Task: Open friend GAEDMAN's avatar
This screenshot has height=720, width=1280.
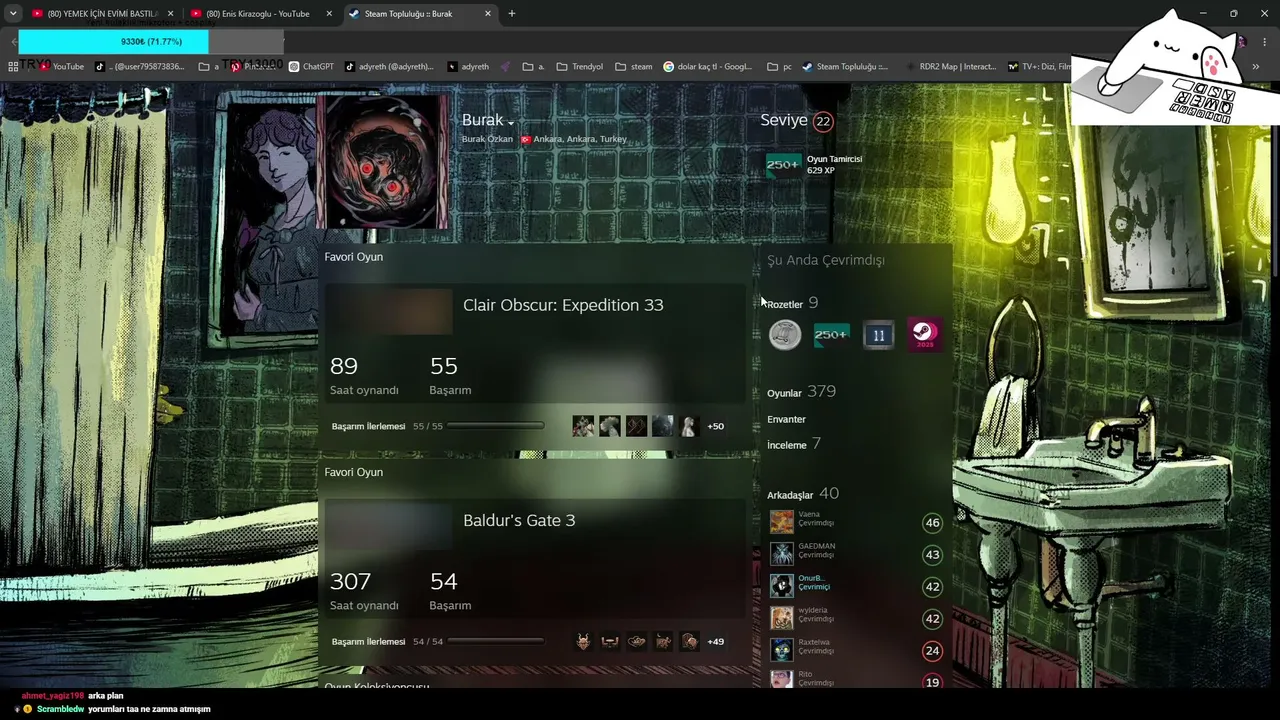Action: (782, 554)
